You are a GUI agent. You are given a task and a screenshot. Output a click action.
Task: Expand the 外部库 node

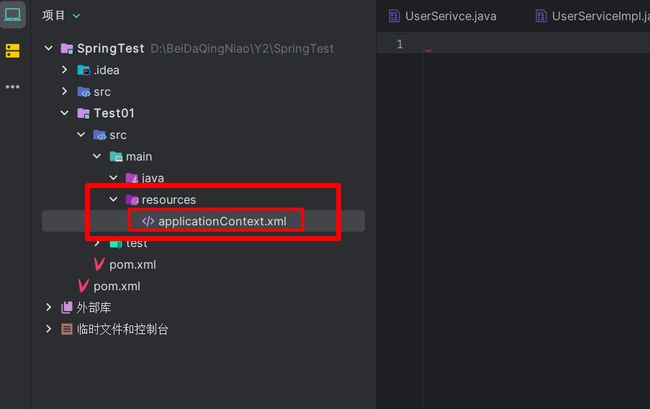coord(49,308)
